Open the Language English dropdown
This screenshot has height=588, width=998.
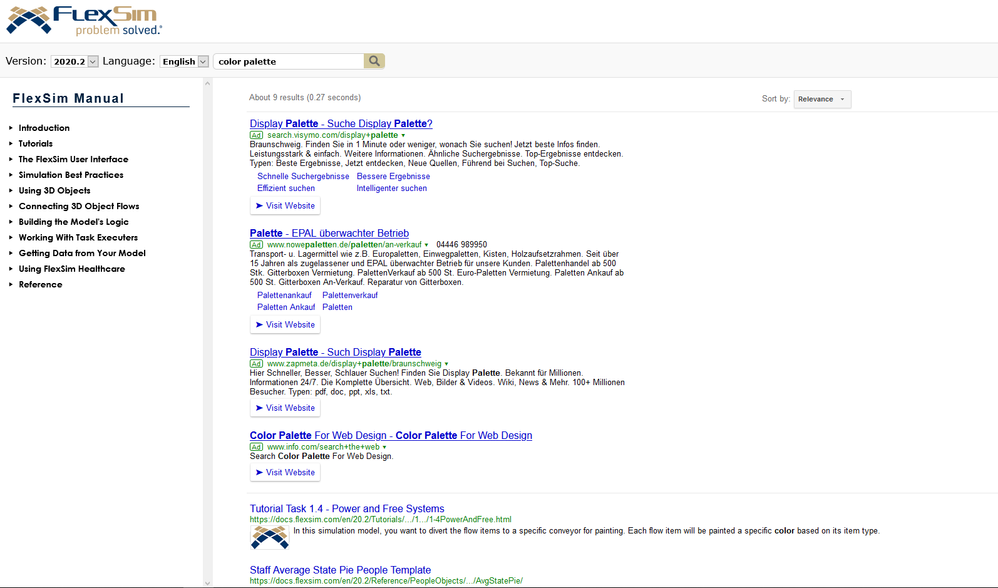[x=184, y=62]
